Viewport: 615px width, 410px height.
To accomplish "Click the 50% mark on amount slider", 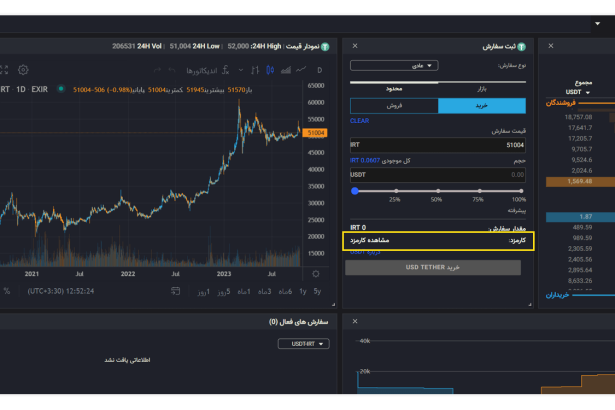I will [x=437, y=191].
